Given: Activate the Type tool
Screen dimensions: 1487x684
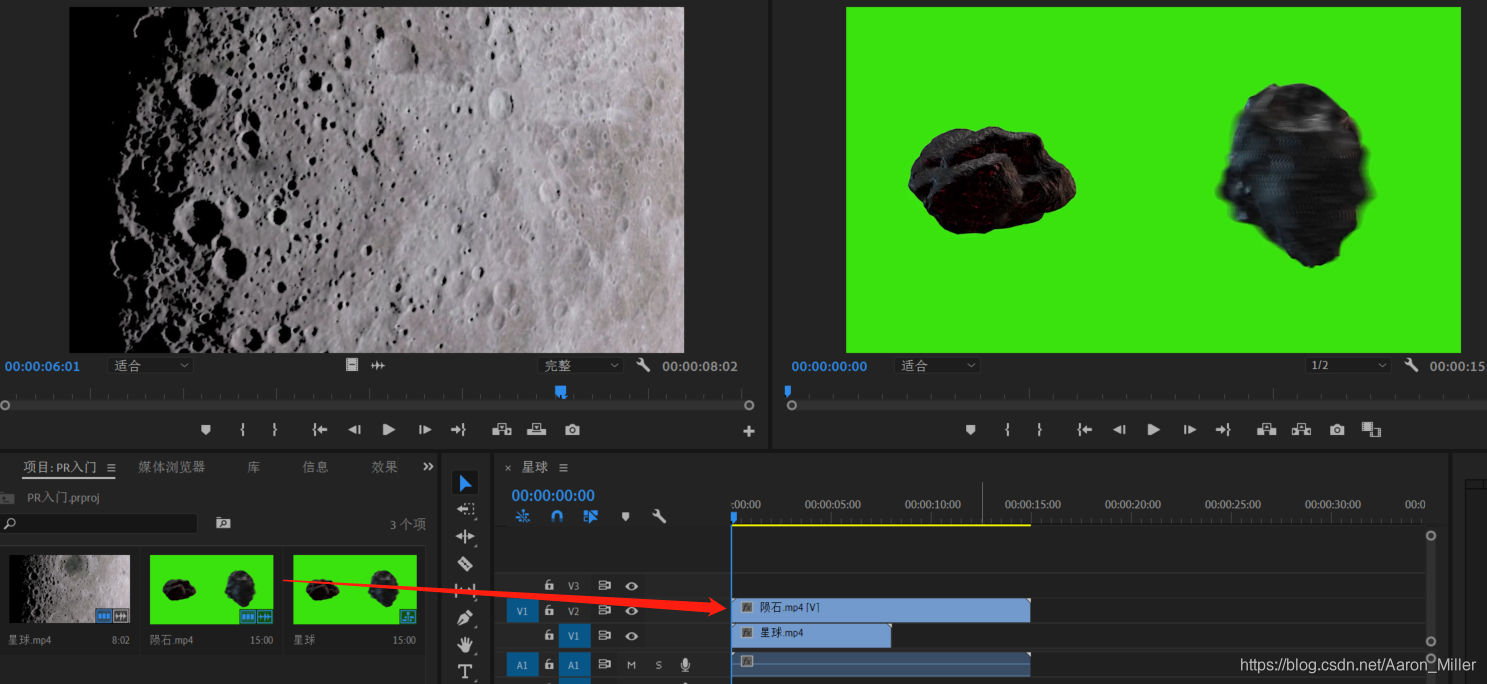Looking at the screenshot, I should (465, 671).
